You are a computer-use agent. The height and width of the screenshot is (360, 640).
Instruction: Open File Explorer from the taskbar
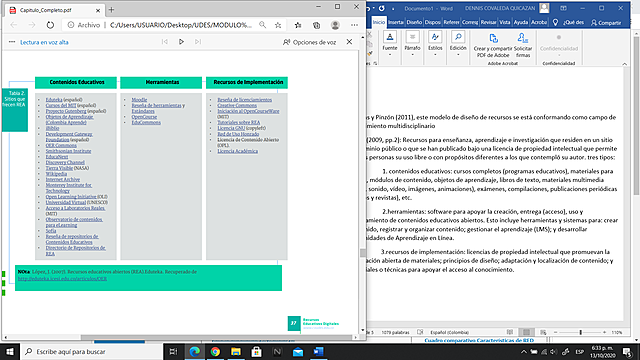tap(236, 351)
